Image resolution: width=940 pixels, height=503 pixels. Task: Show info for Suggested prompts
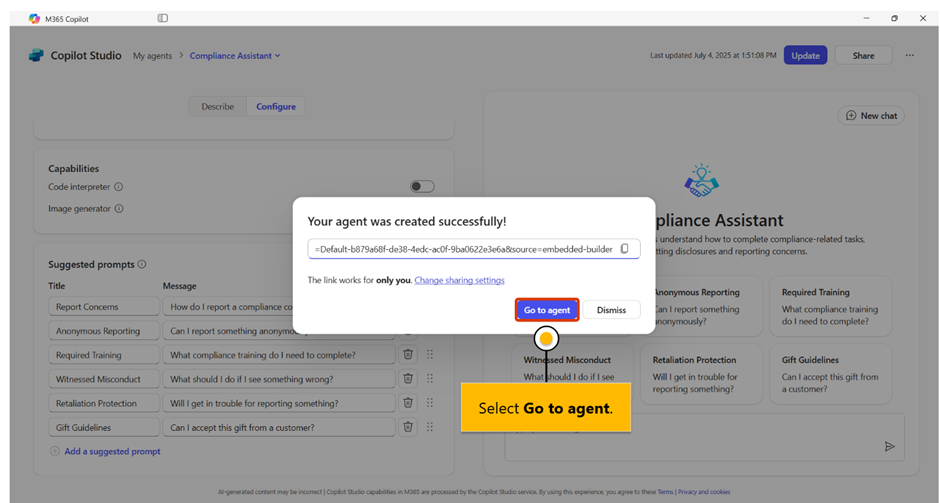point(141,264)
